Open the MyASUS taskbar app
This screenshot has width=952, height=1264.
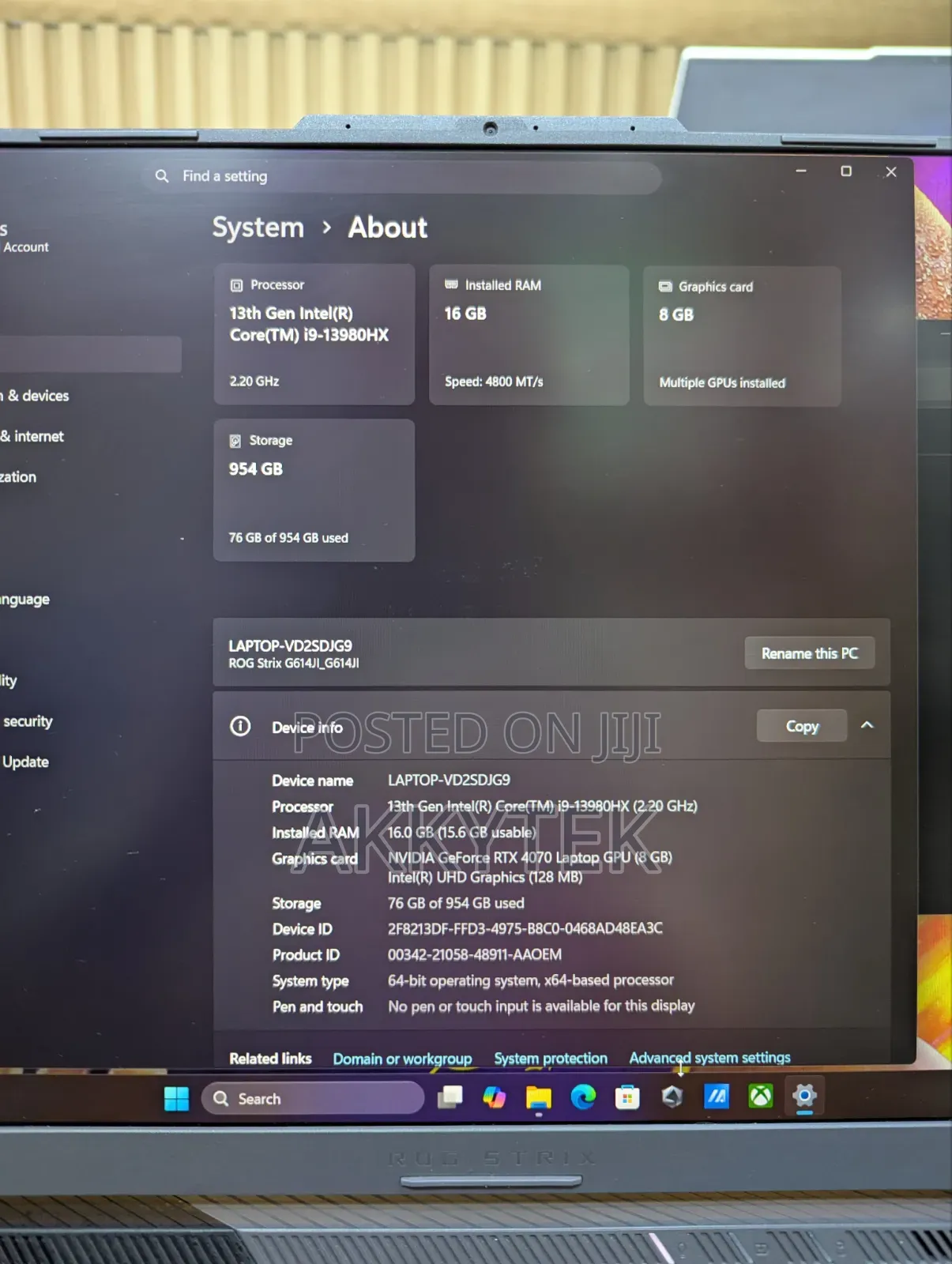(x=717, y=1096)
